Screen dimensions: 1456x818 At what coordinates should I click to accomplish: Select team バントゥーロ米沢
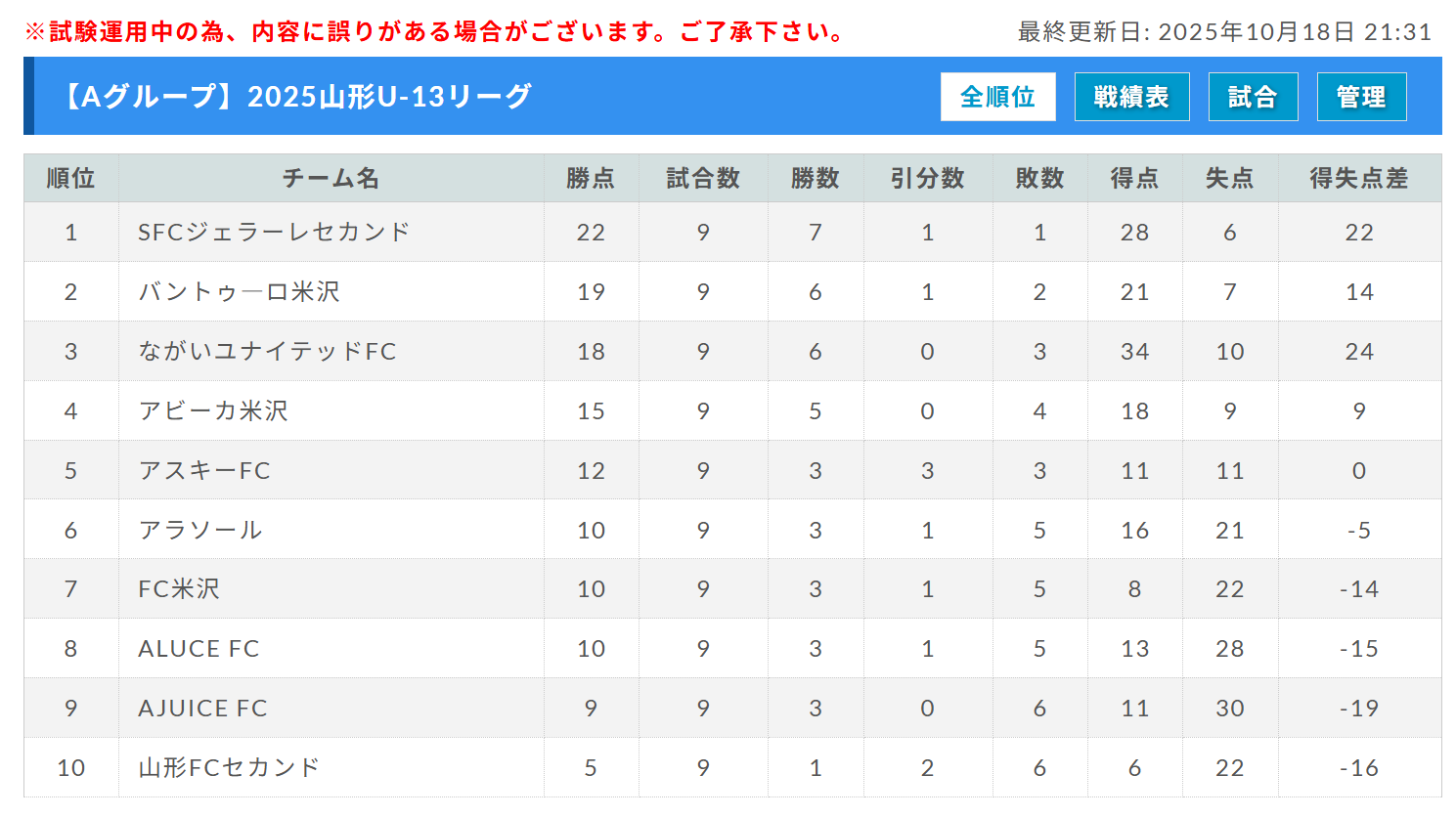click(240, 292)
